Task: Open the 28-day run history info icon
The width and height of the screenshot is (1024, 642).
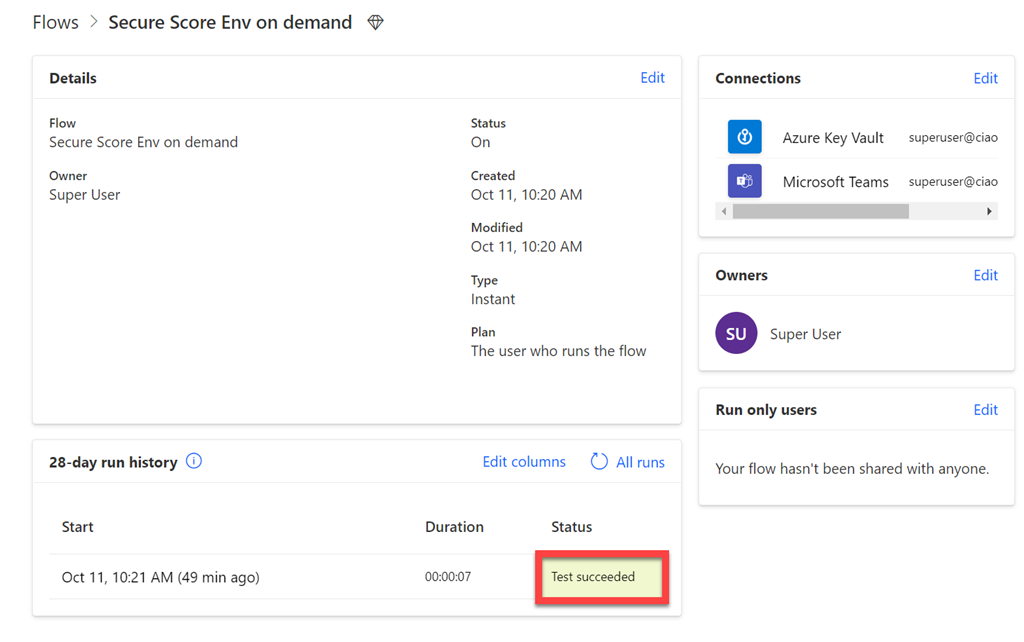Action: pos(194,461)
